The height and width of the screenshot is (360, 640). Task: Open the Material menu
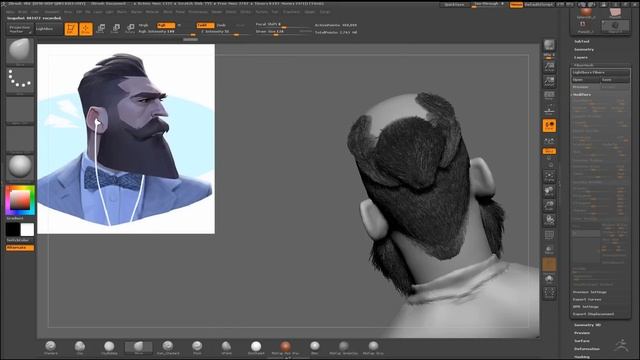[152, 12]
